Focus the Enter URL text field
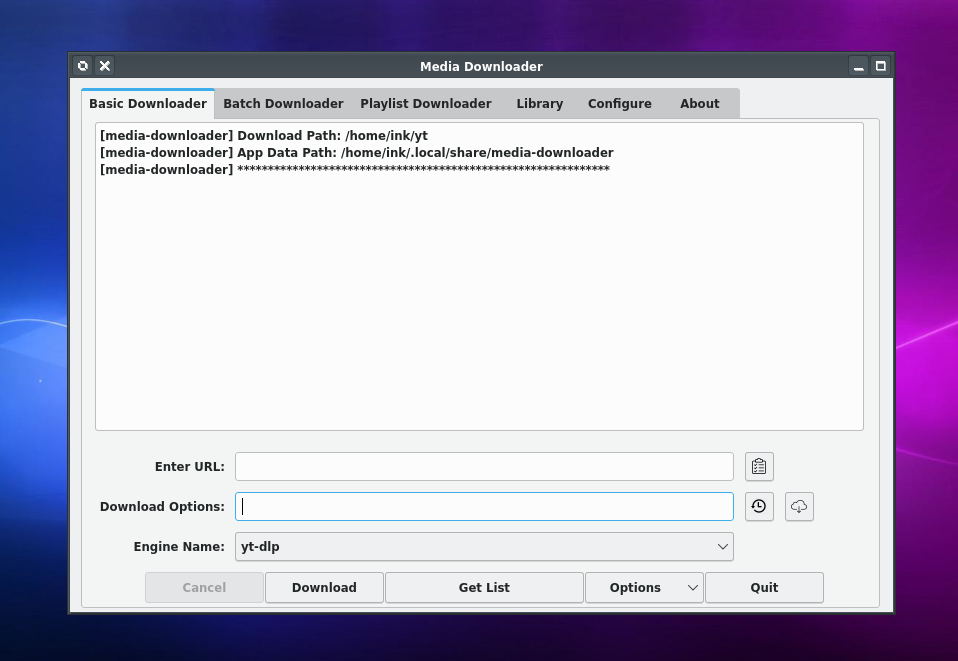The image size is (958, 661). pyautogui.click(x=484, y=467)
